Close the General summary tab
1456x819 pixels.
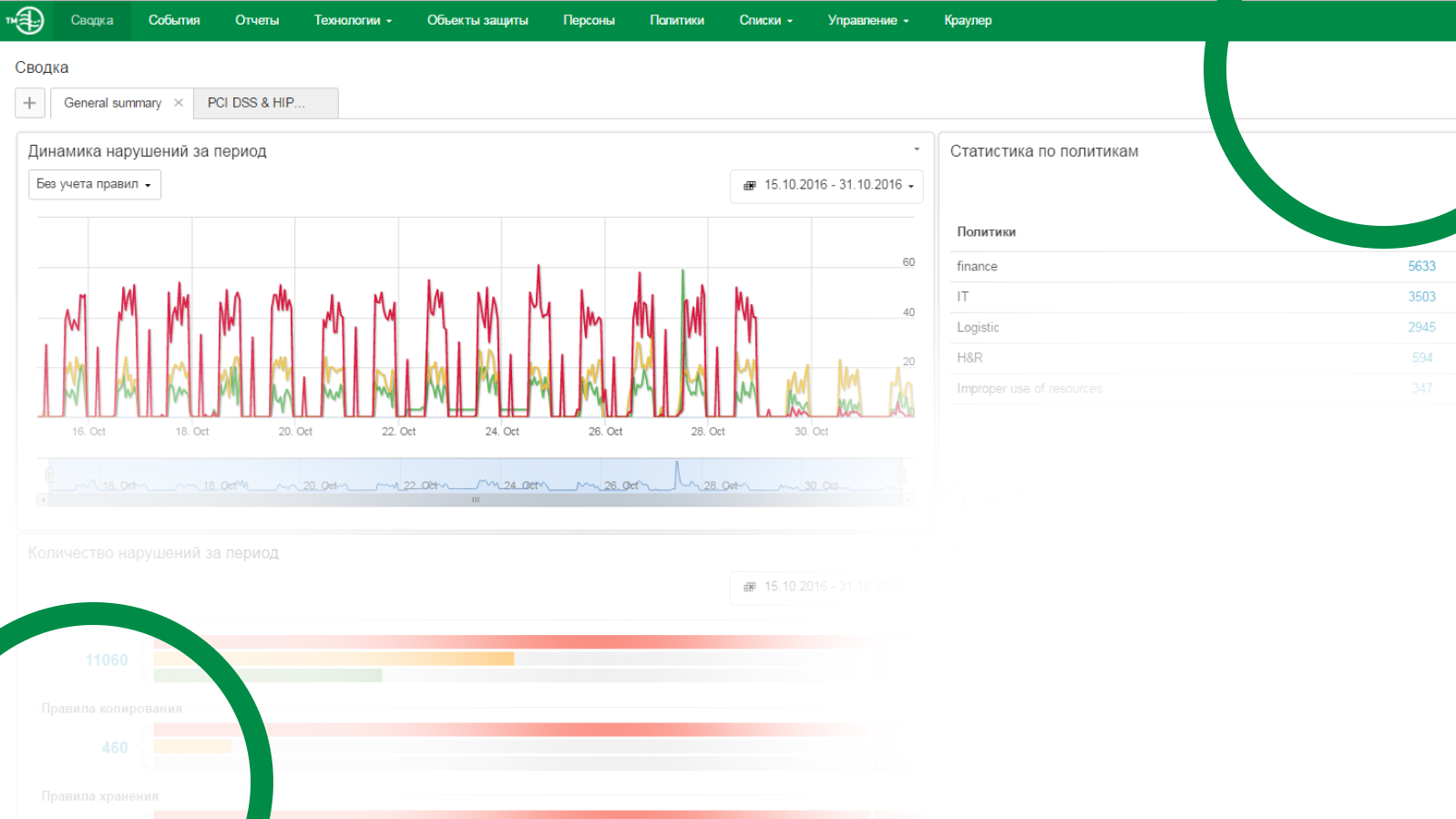point(179,103)
